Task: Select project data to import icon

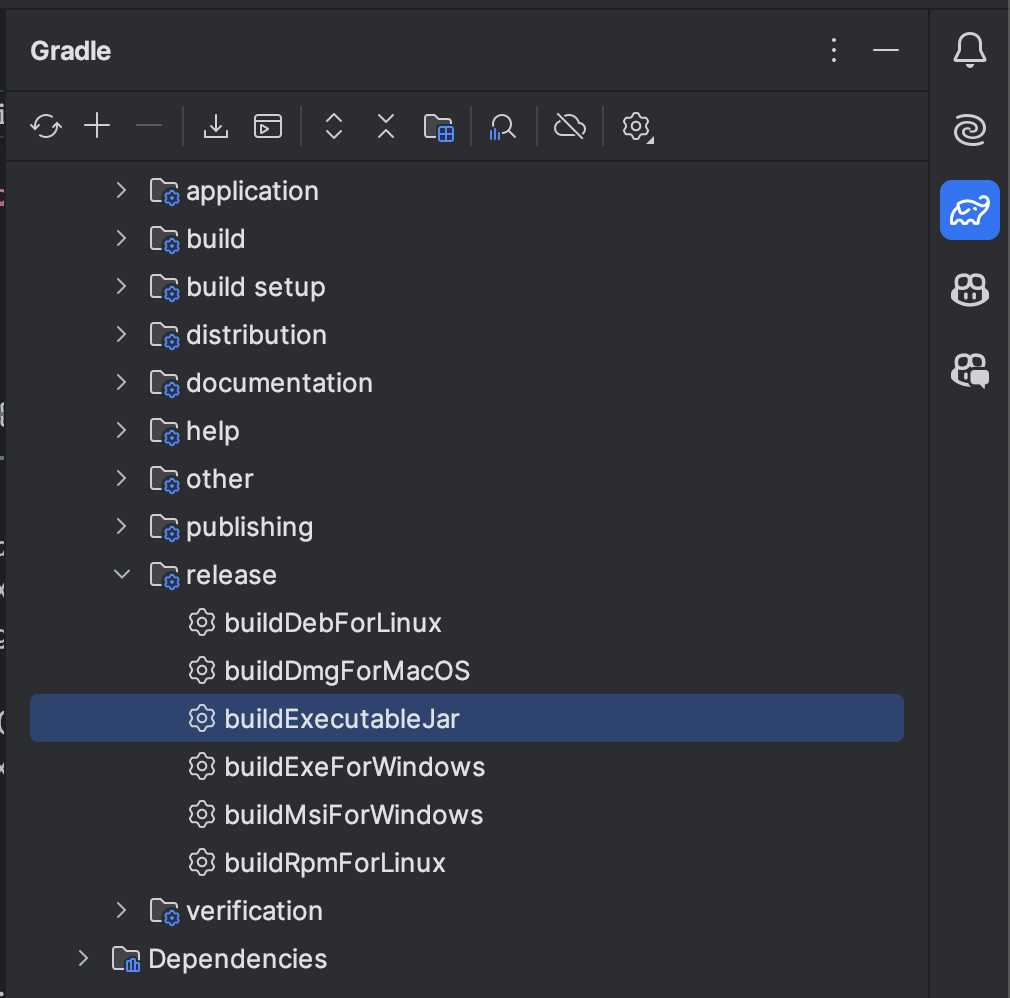Action: 439,127
